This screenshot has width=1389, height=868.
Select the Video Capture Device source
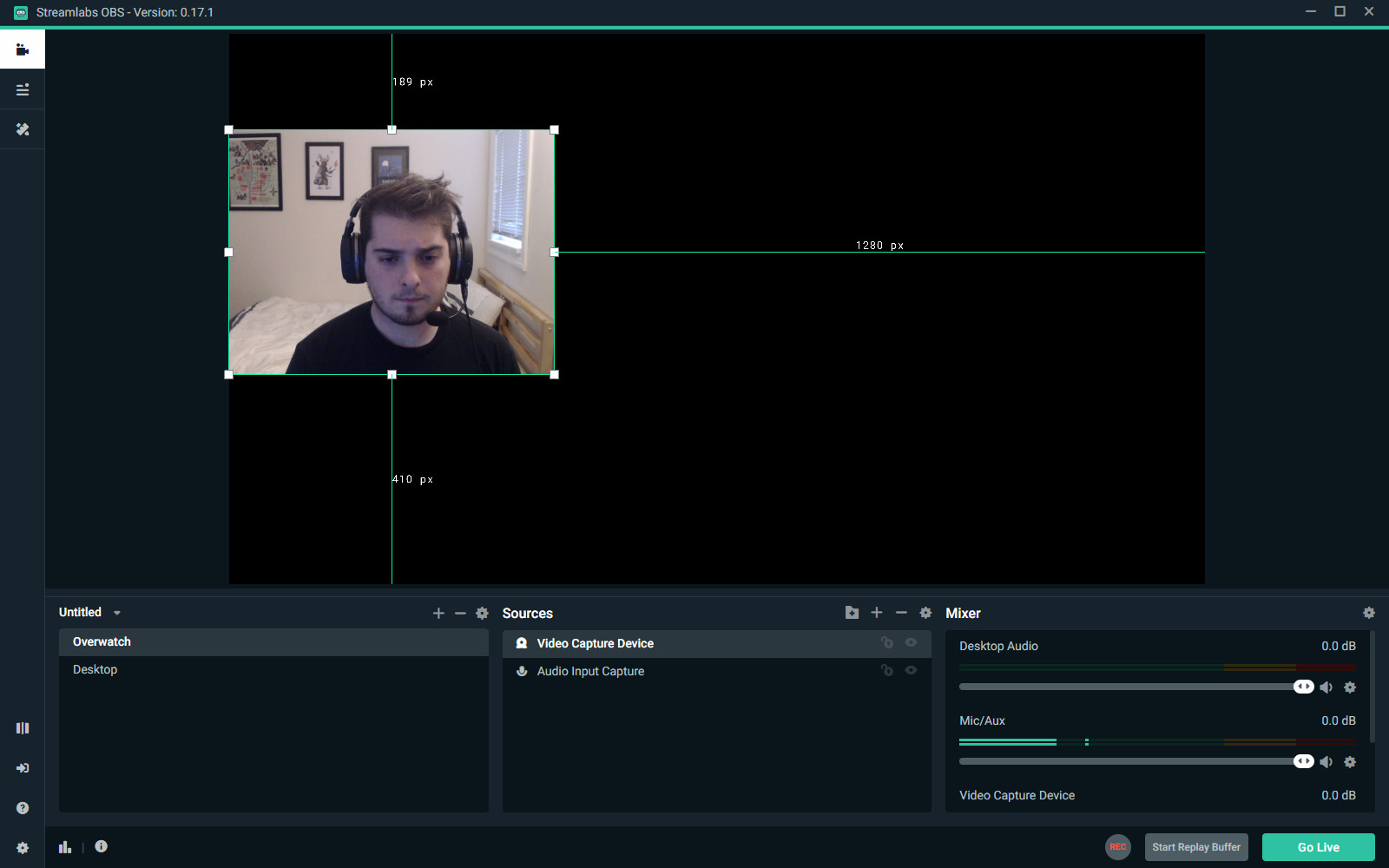(716, 644)
